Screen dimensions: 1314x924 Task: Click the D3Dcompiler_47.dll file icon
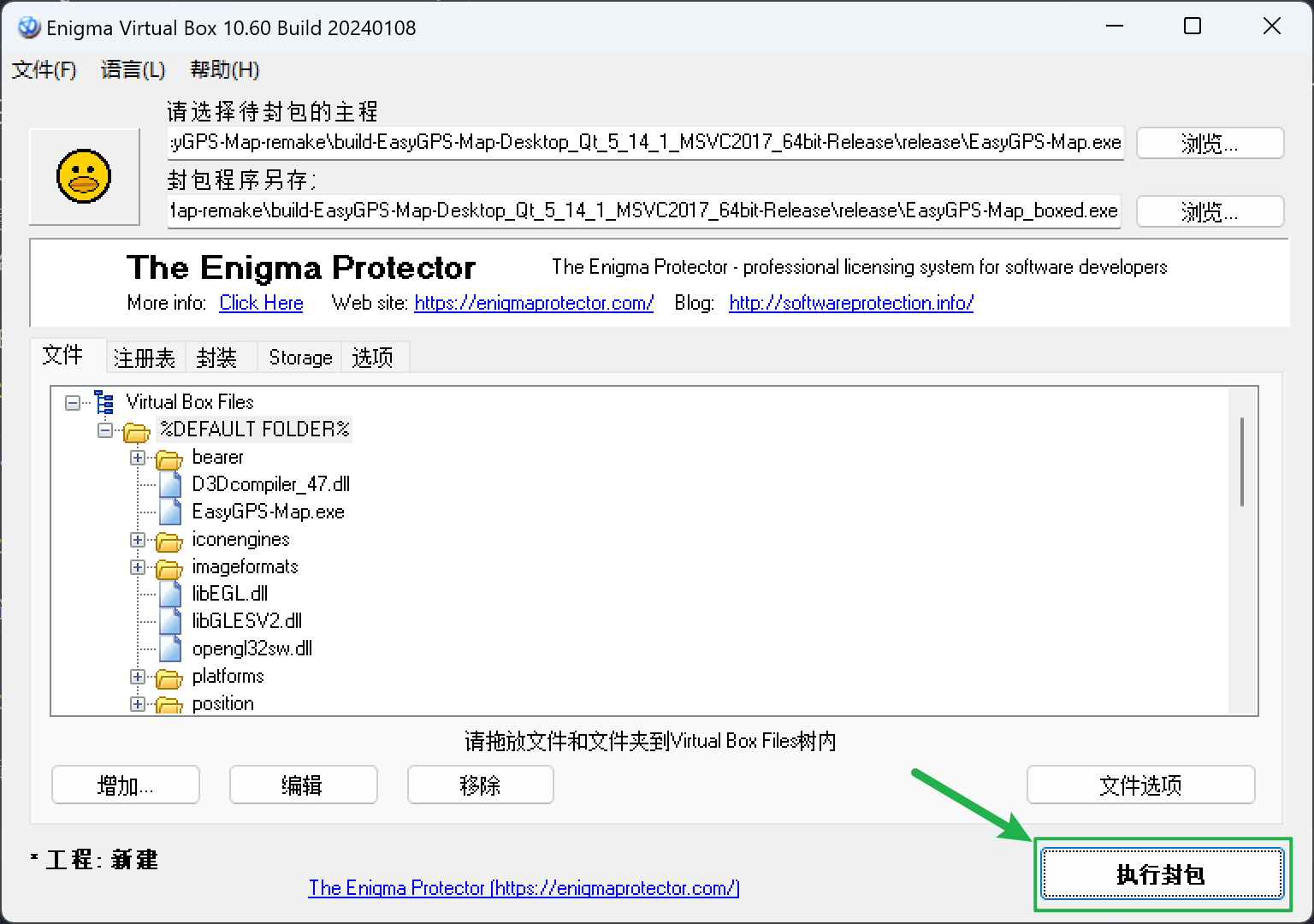pyautogui.click(x=170, y=484)
